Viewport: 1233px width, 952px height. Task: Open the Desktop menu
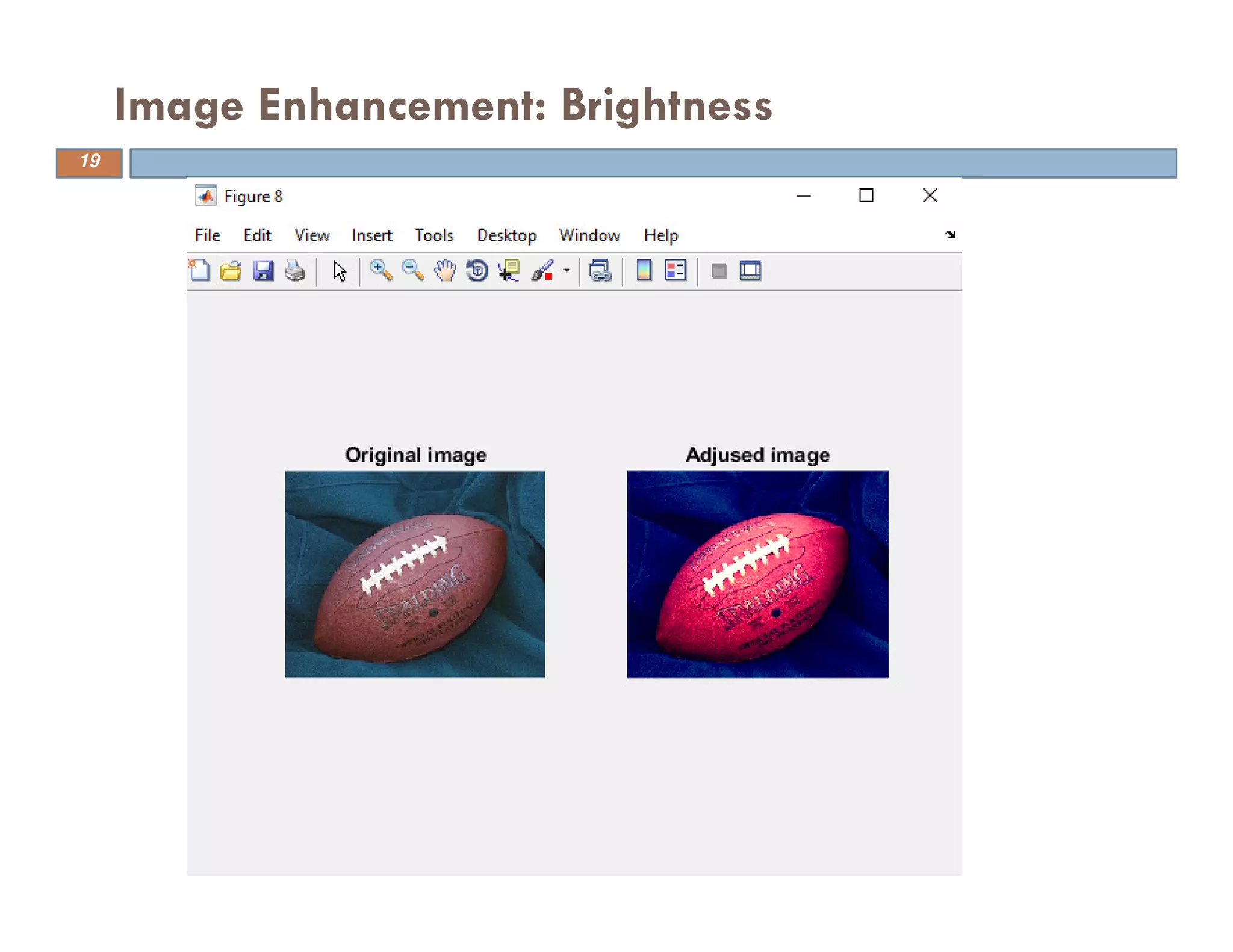click(507, 235)
